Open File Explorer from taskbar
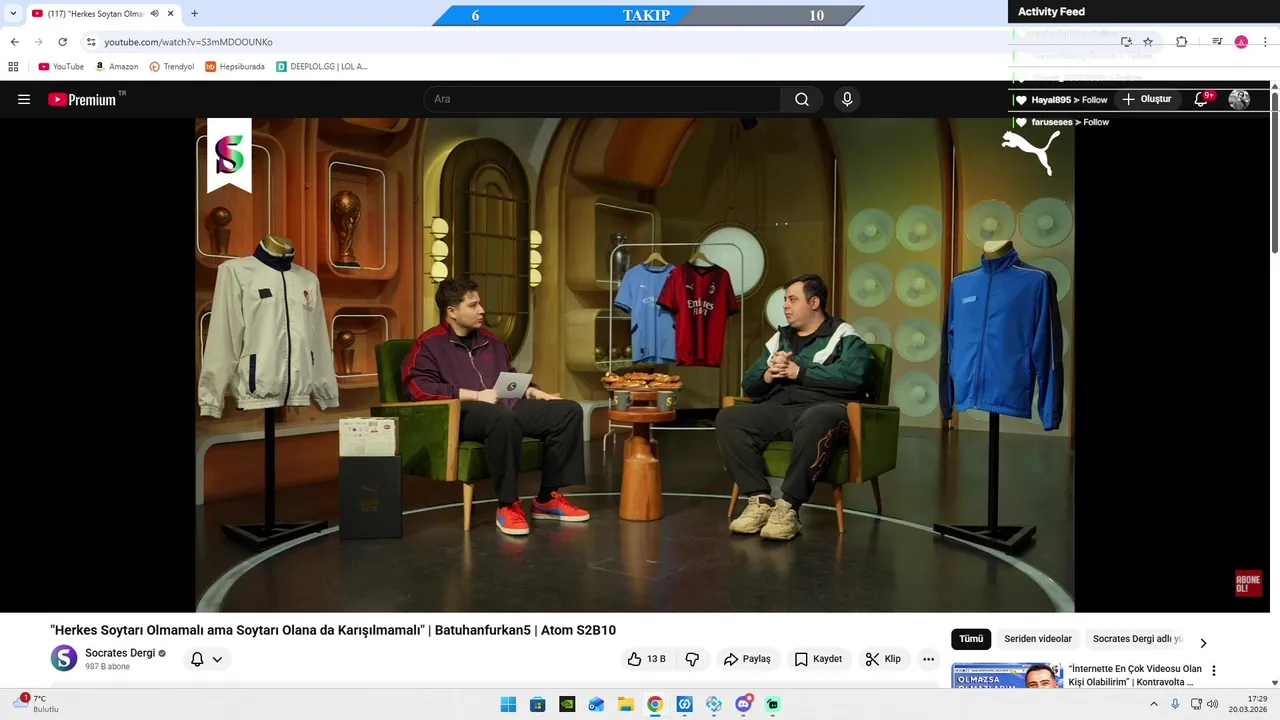 625,704
